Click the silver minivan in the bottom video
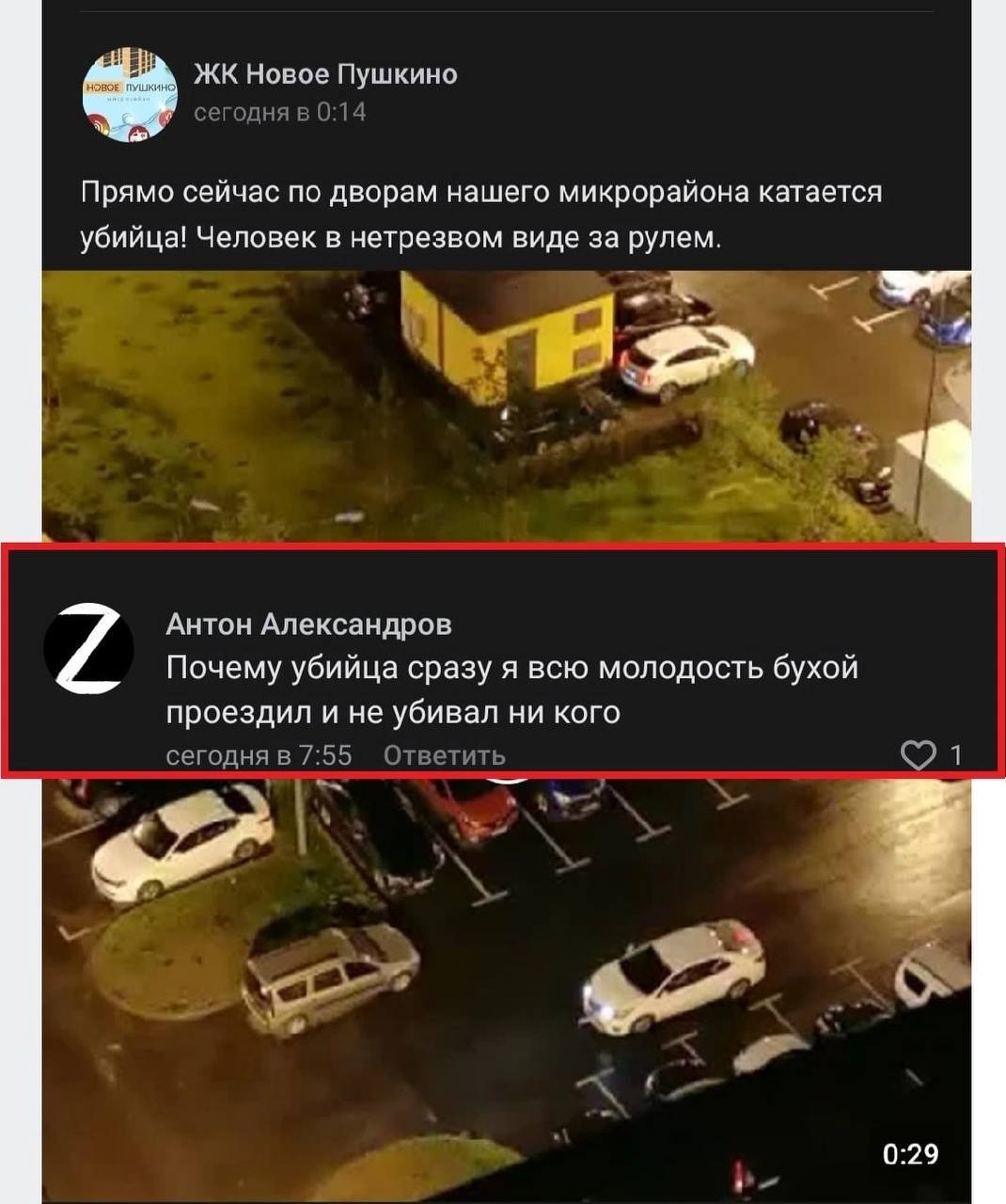The height and width of the screenshot is (1204, 1006). 329,975
